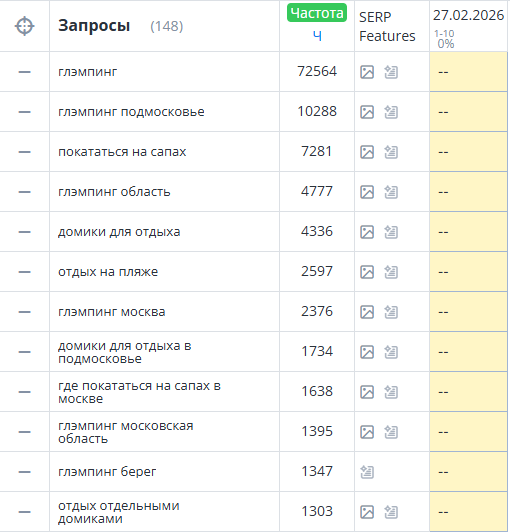Click image icon for покататься на сапах
510x532 pixels.
[367, 152]
